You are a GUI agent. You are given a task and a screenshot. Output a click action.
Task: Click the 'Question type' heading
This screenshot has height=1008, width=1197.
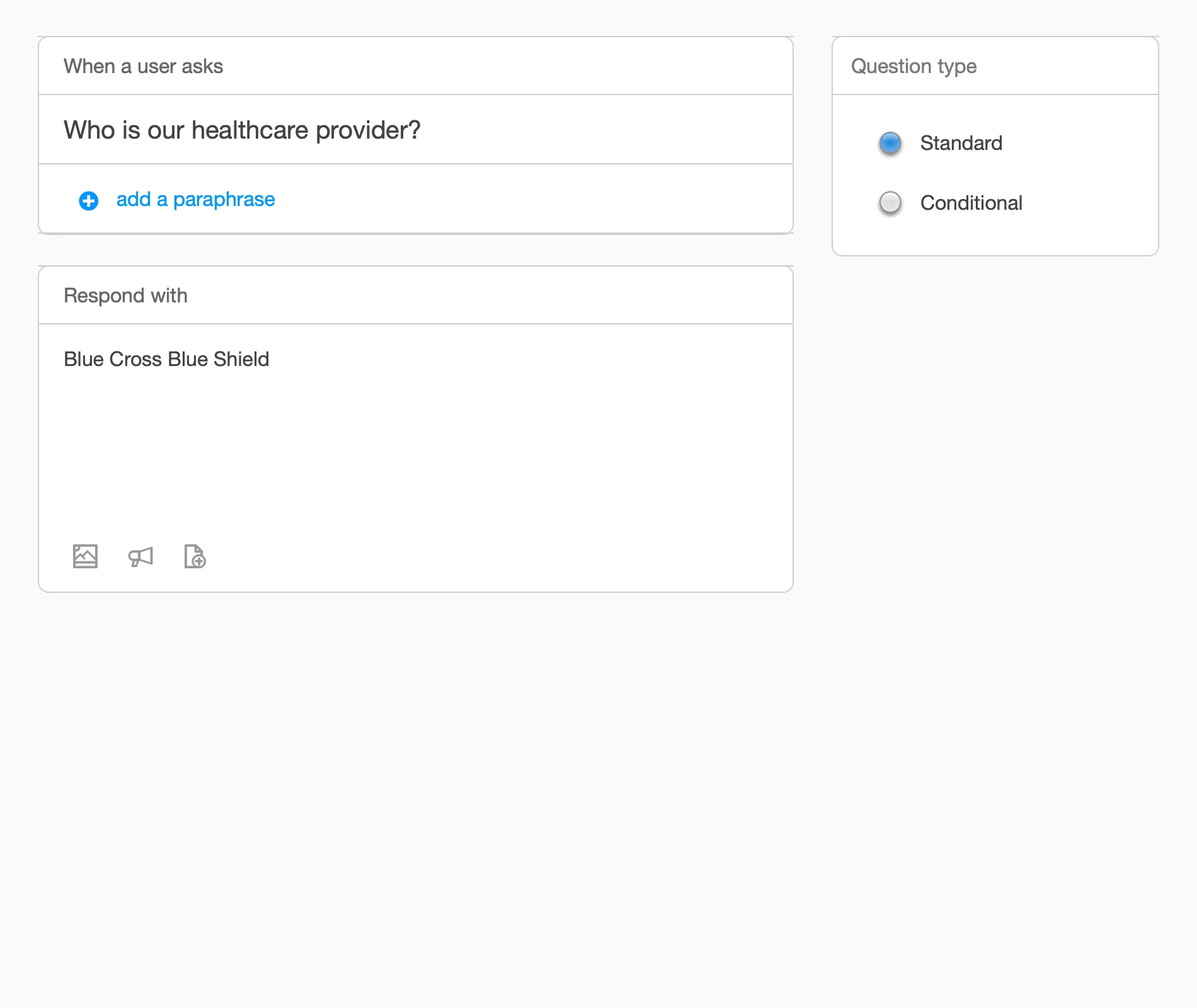pyautogui.click(x=913, y=66)
